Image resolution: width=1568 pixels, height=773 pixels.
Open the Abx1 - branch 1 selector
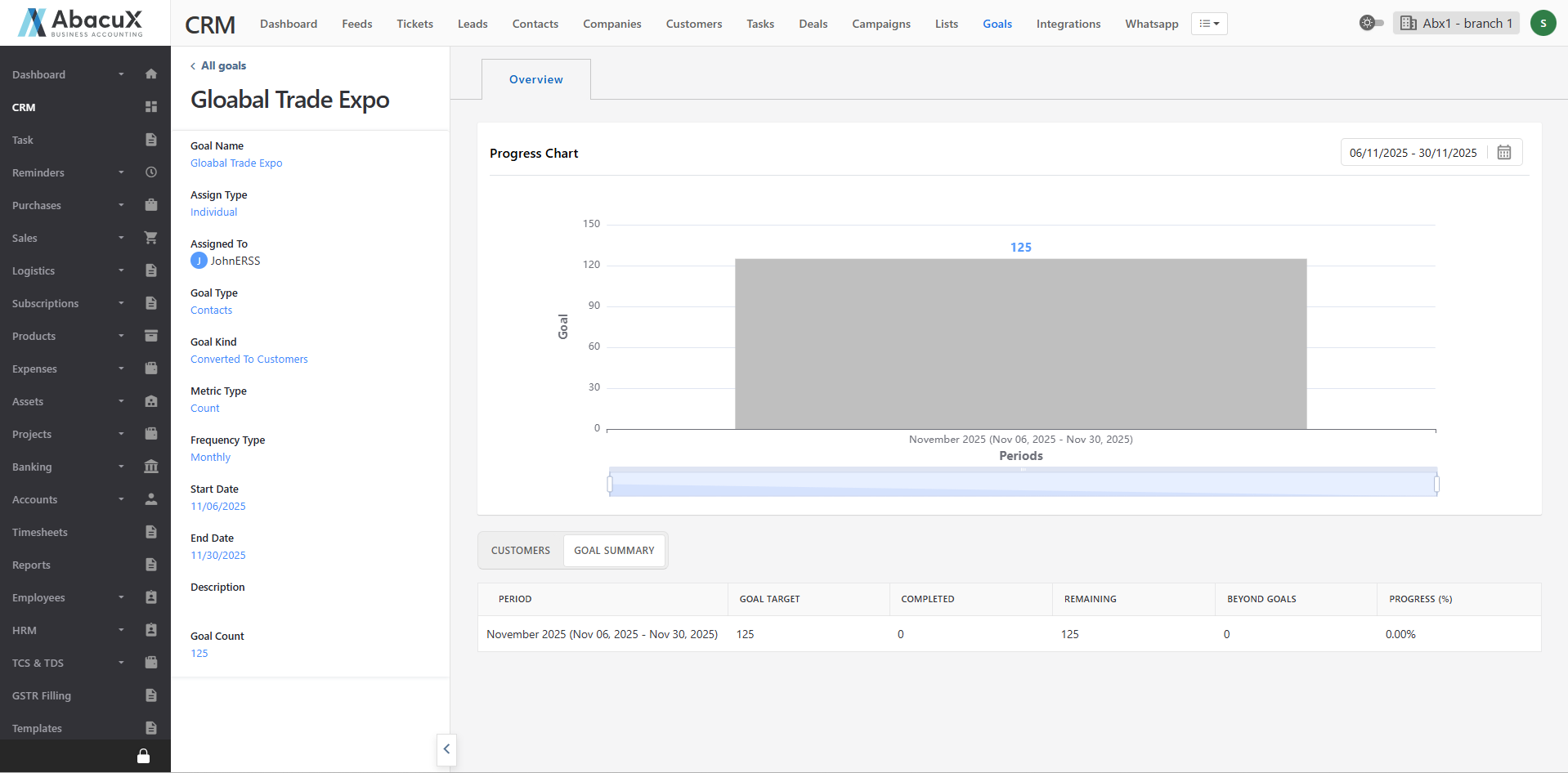pyautogui.click(x=1456, y=23)
